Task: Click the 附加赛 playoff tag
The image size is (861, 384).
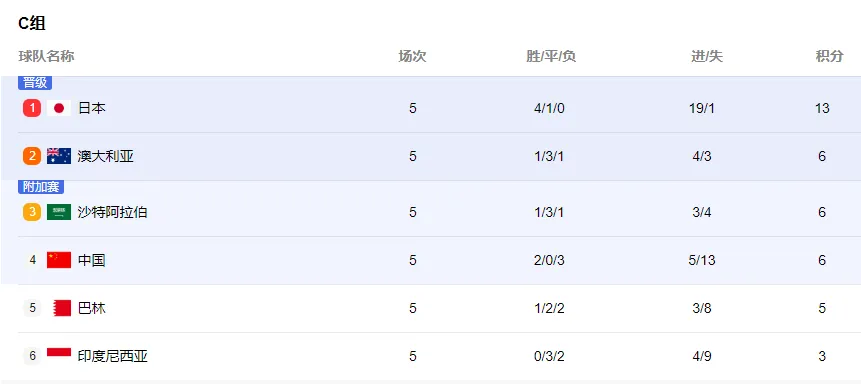Action: [x=41, y=187]
